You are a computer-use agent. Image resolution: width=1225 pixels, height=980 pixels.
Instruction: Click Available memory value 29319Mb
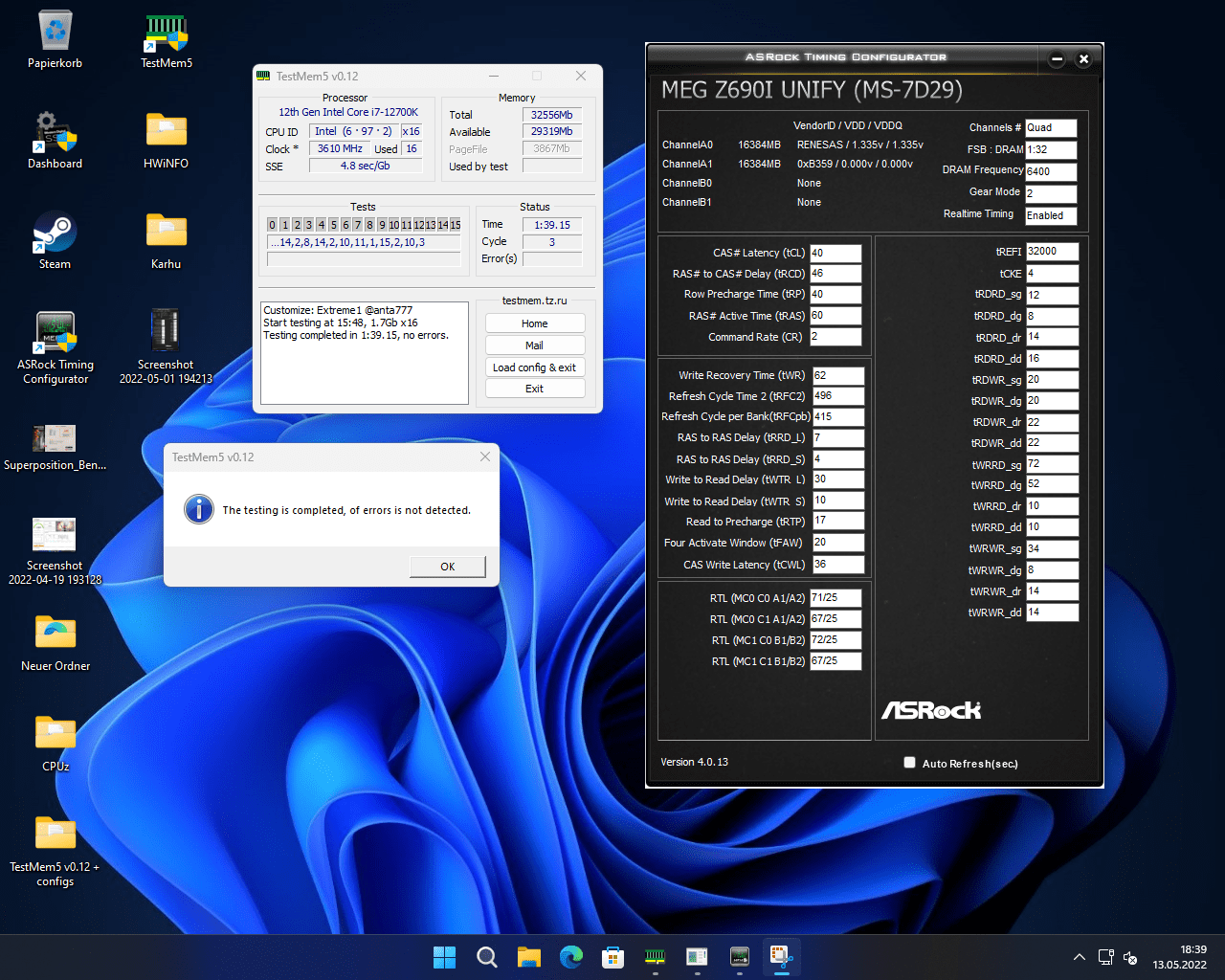(552, 132)
